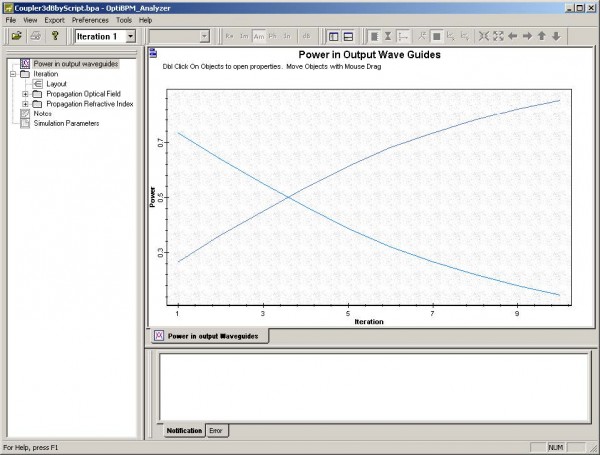Click the Help question mark icon
Image resolution: width=600 pixels, height=455 pixels.
tap(55, 36)
